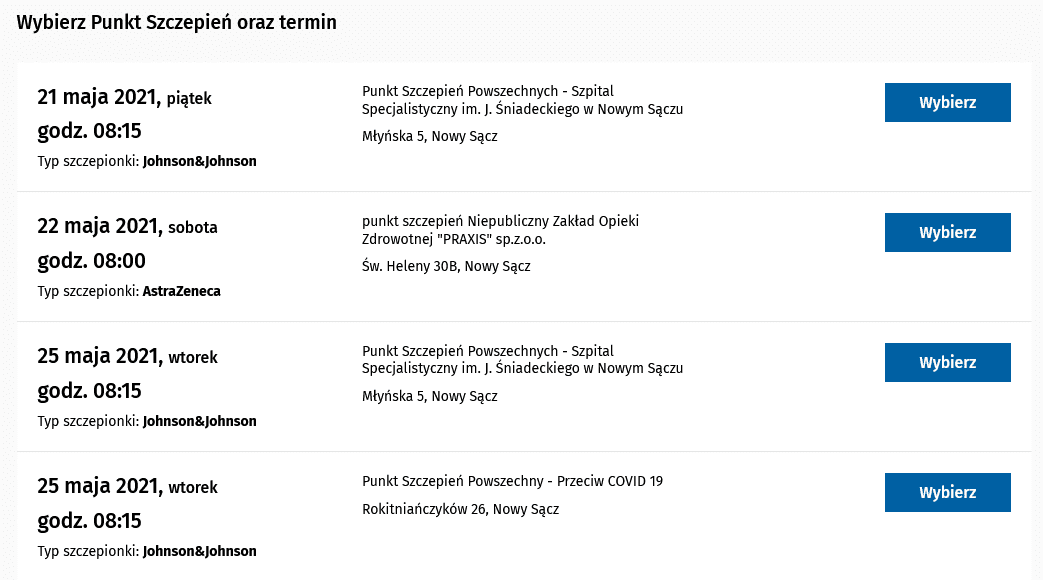1043x580 pixels.
Task: Click the 'godz. 08:15' time in the Rokitniańczyków row
Action: tap(89, 521)
